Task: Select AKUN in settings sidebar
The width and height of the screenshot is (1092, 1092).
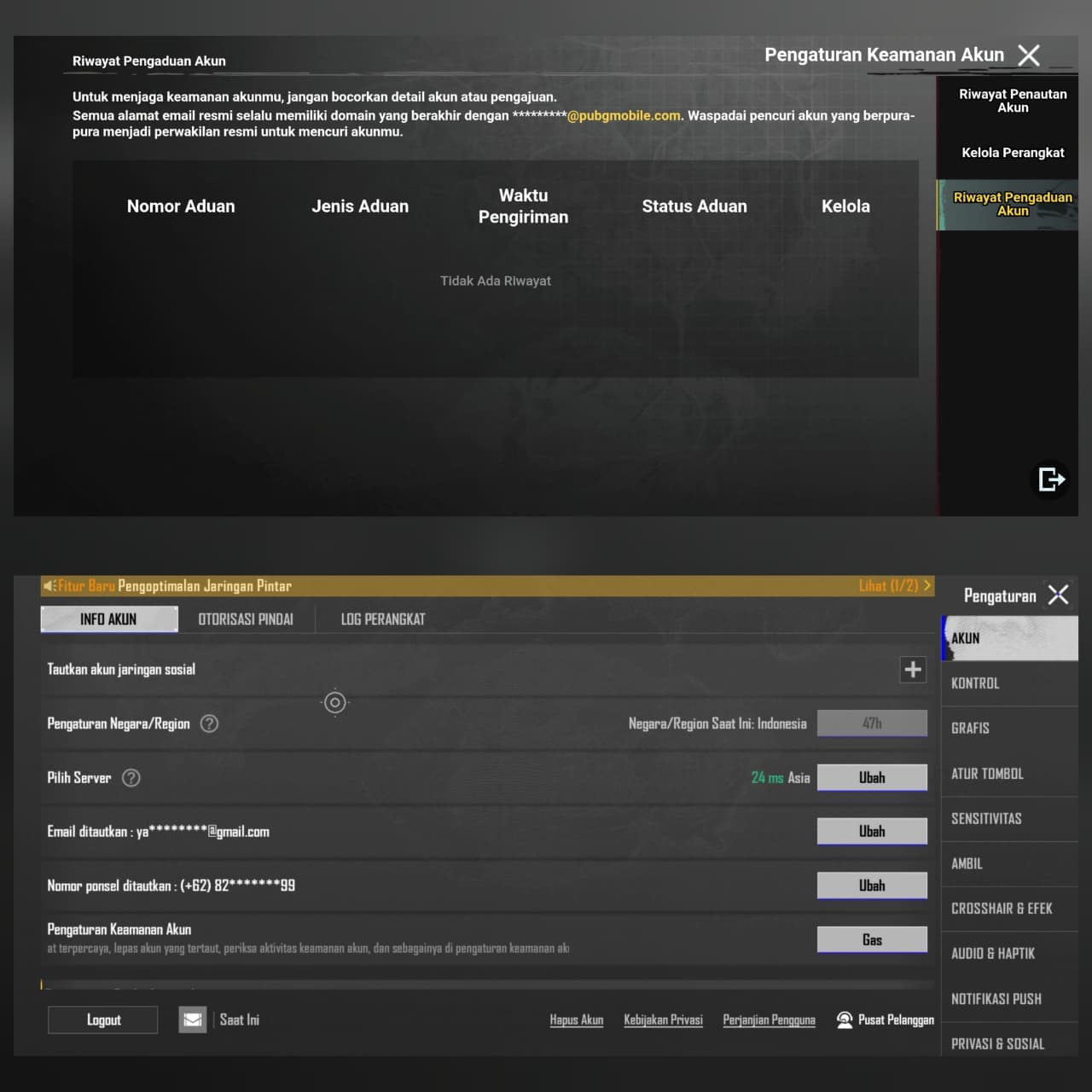Action: point(1010,638)
